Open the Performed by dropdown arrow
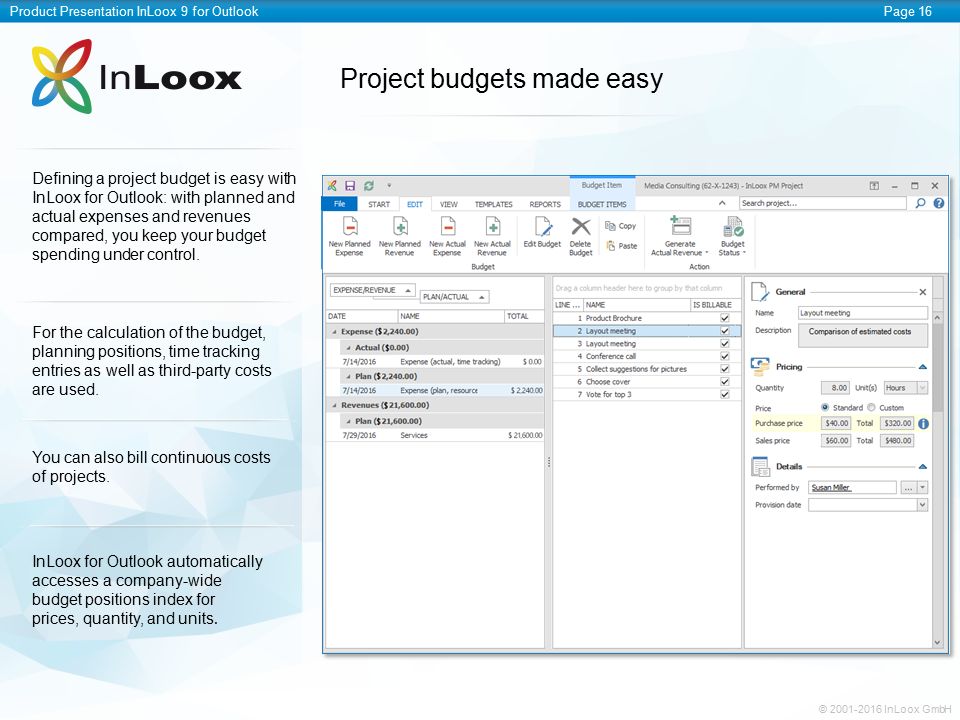The image size is (960, 720). coord(923,488)
